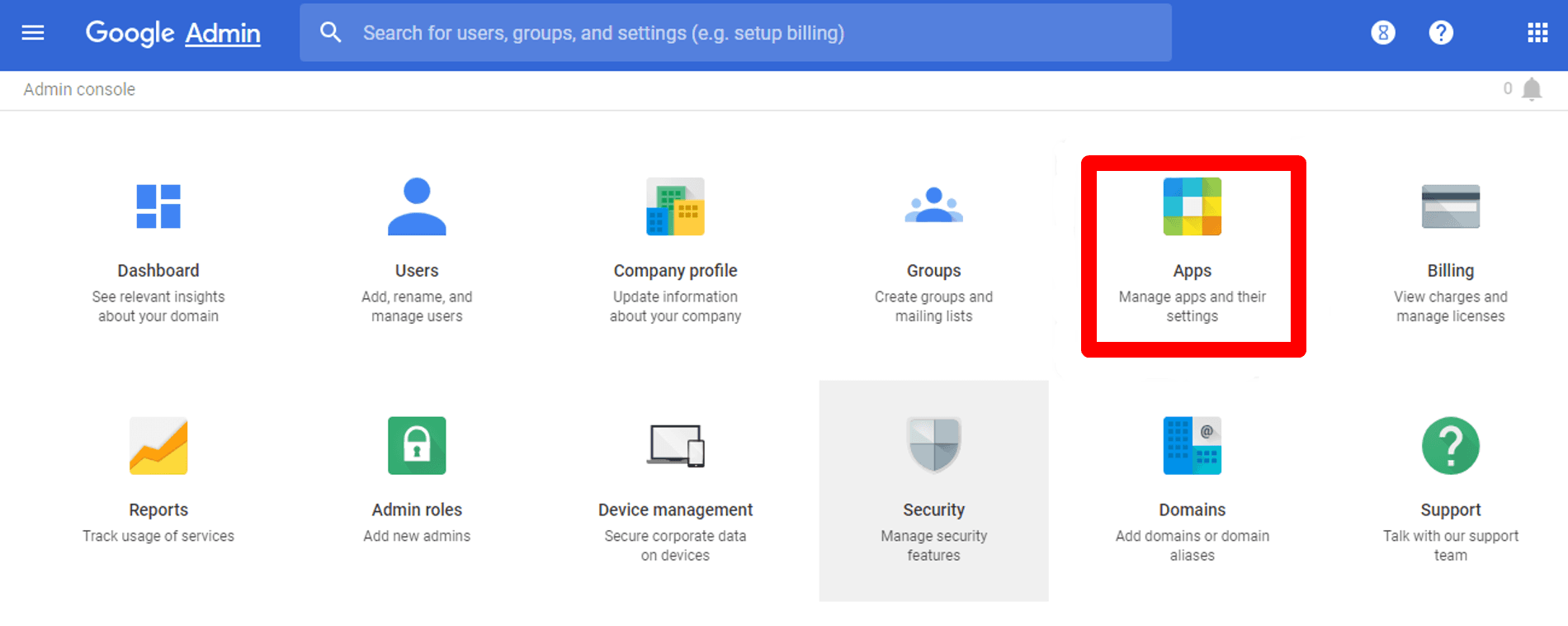Follow the Google Admin logo link
The height and width of the screenshot is (626, 1568).
(173, 33)
